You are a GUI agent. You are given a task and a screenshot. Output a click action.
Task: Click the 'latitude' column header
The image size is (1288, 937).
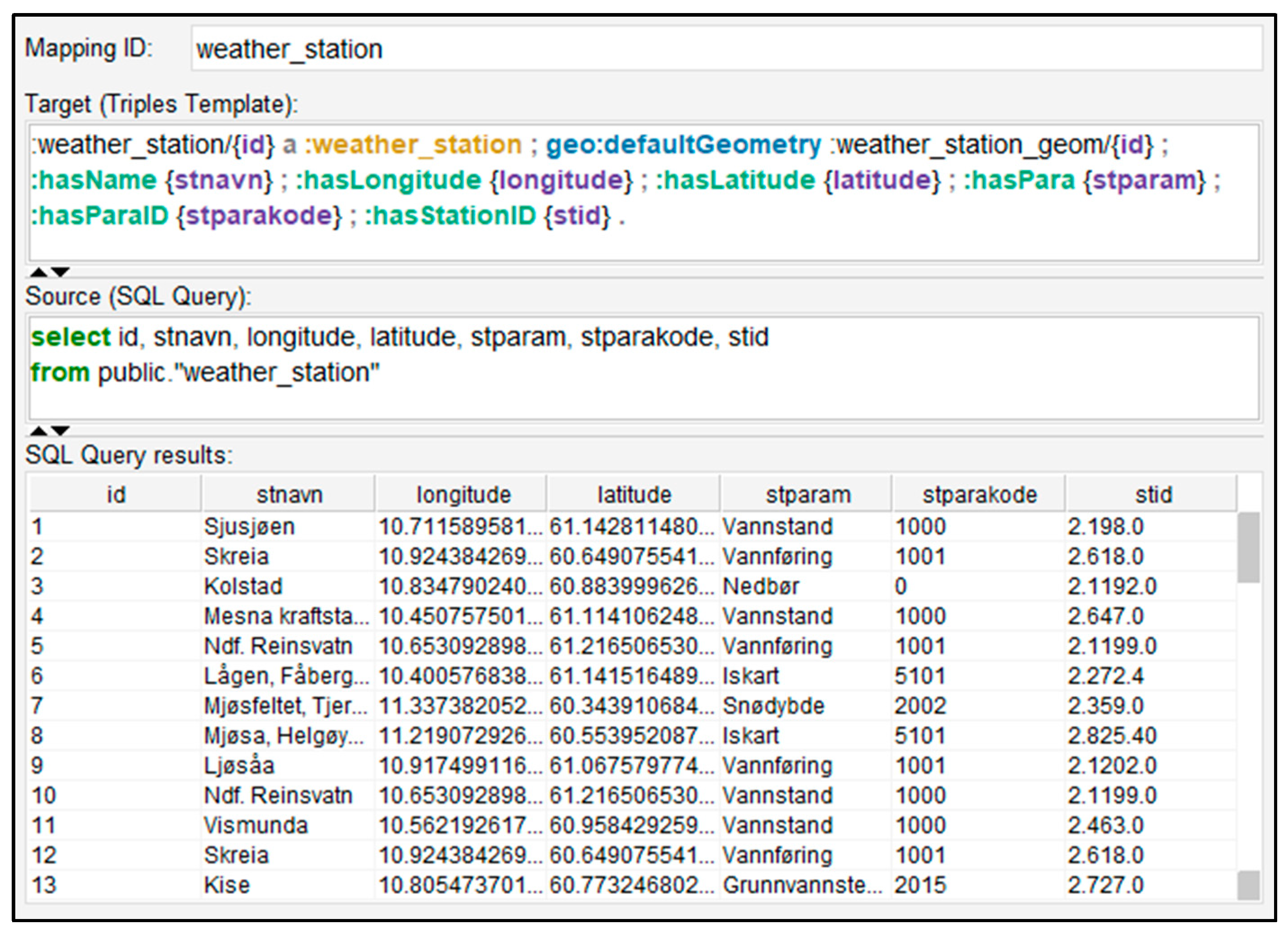[635, 495]
